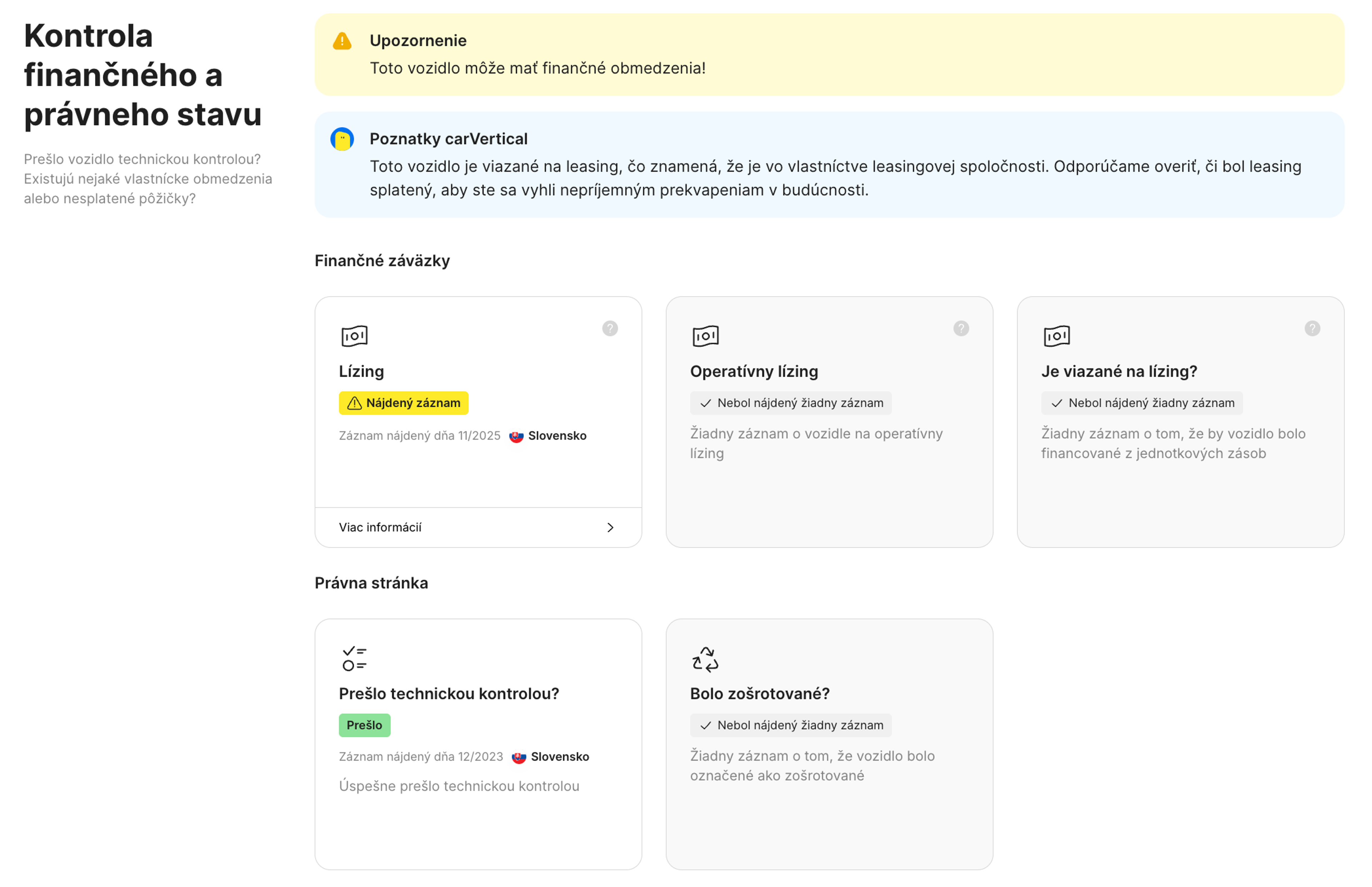Image resolution: width=1372 pixels, height=887 pixels.
Task: Click Slovensko label on technical inspection card
Action: 560,757
